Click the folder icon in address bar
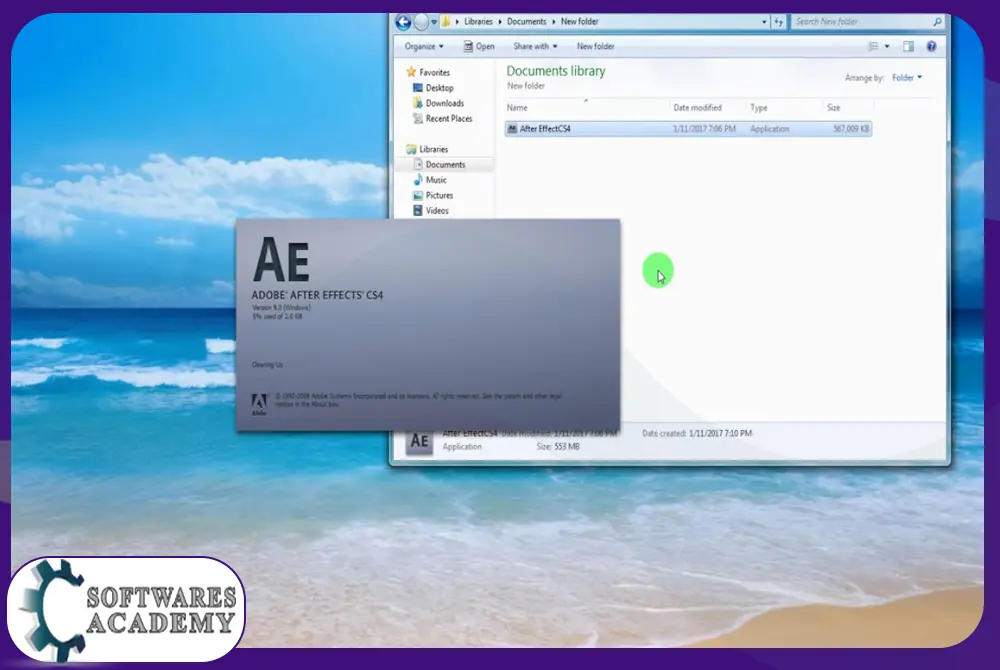 tap(446, 22)
